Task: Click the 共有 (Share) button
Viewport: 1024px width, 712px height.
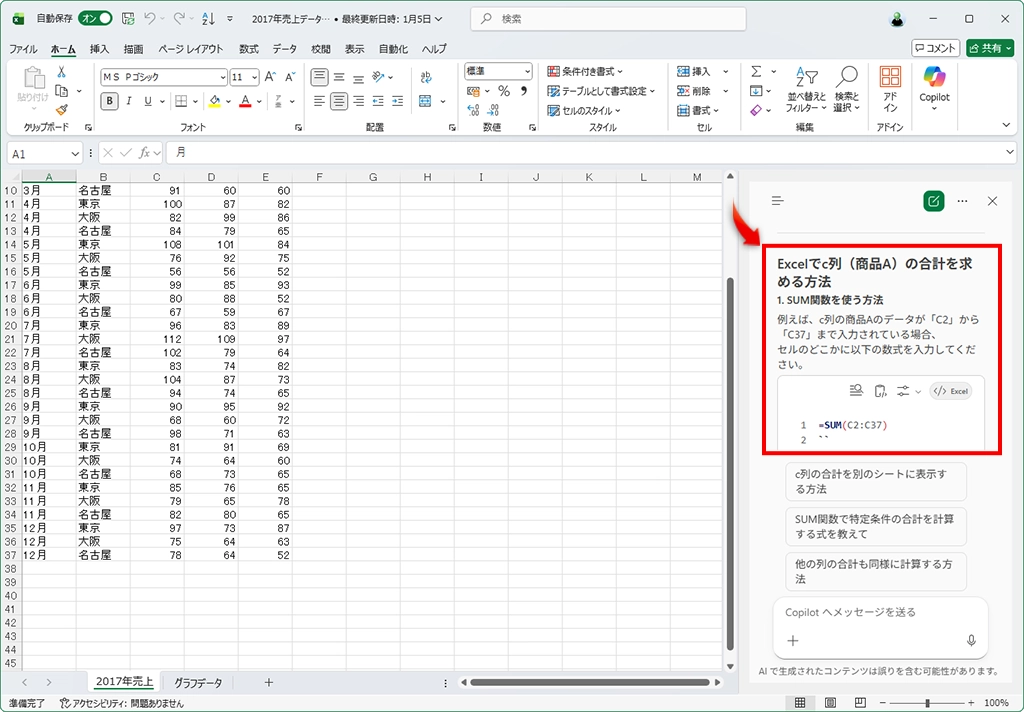Action: 989,48
